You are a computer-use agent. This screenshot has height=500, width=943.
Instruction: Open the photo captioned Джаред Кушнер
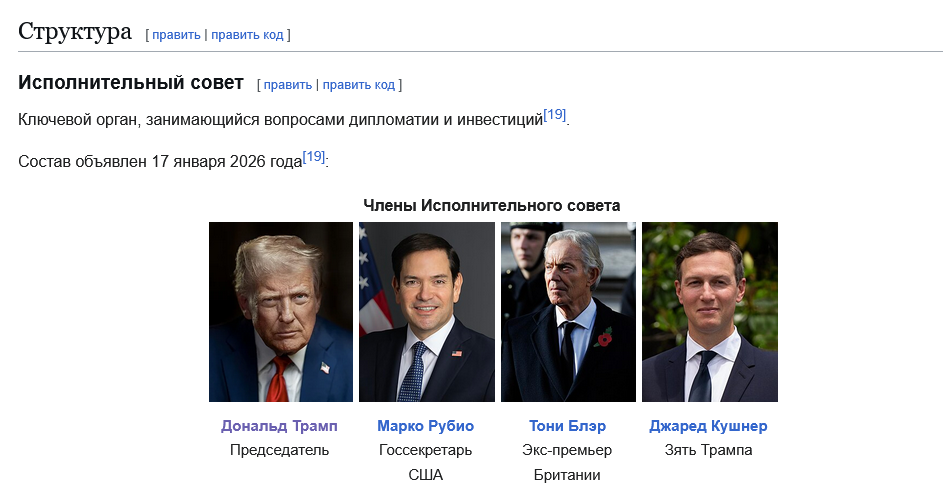710,312
